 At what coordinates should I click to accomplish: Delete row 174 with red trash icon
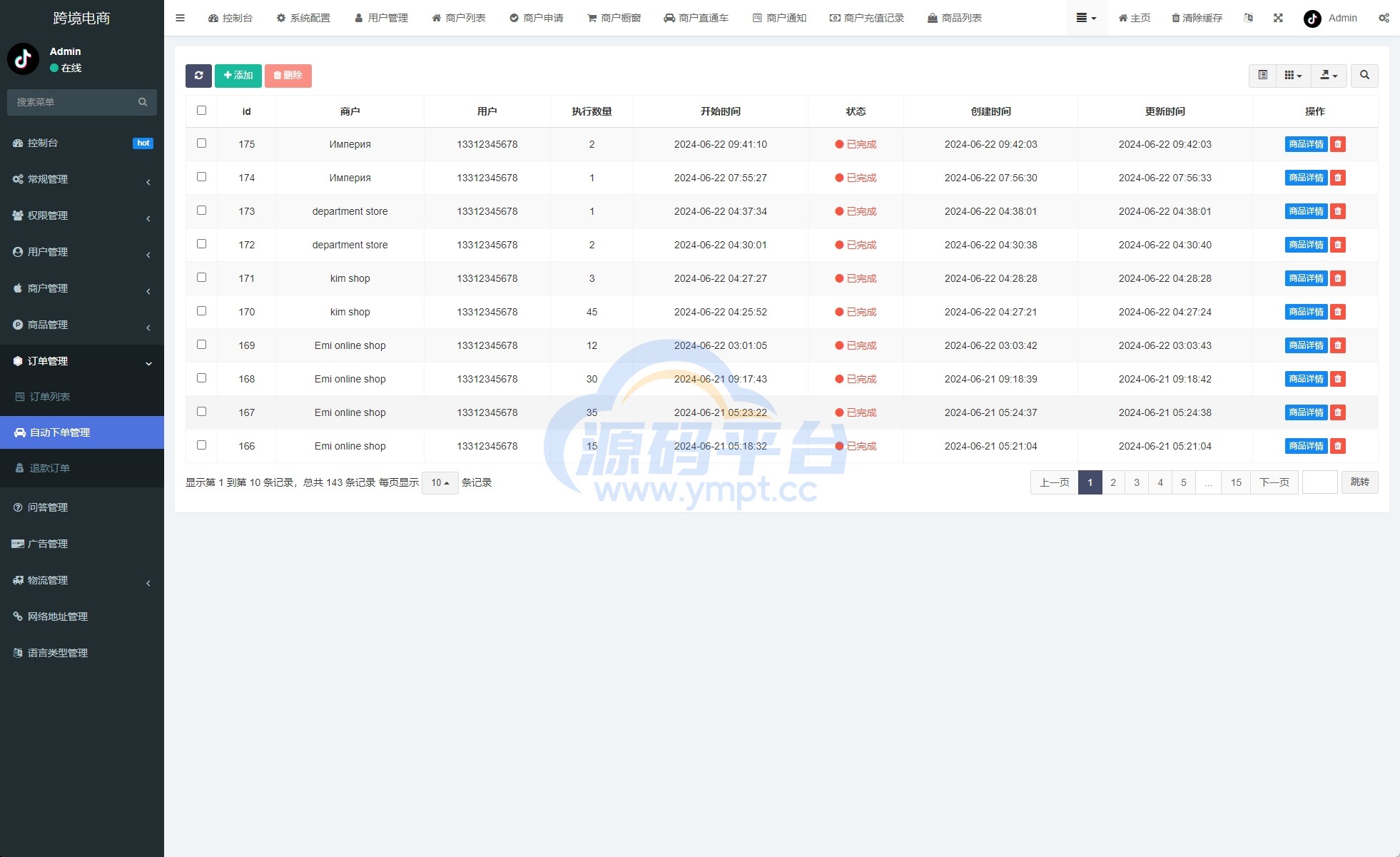point(1338,178)
